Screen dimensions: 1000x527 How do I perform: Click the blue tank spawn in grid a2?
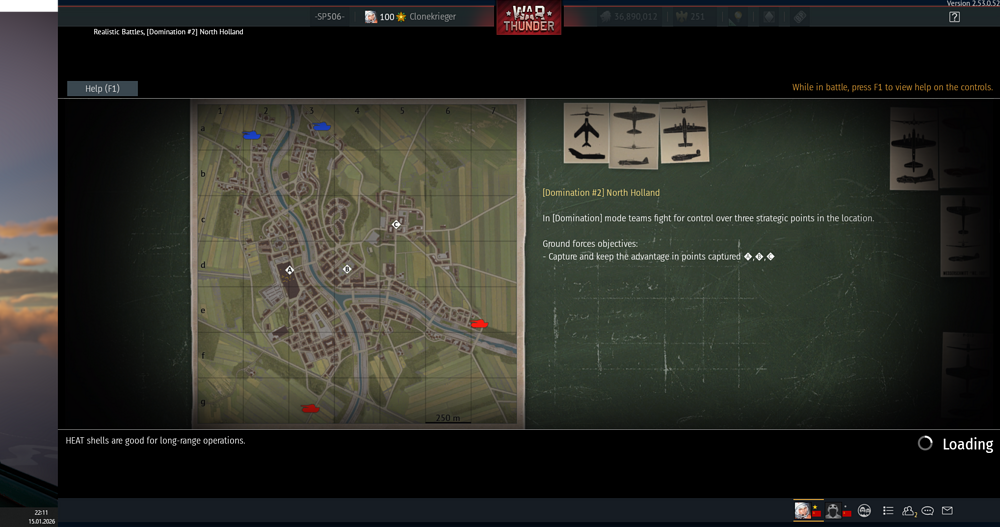[252, 135]
